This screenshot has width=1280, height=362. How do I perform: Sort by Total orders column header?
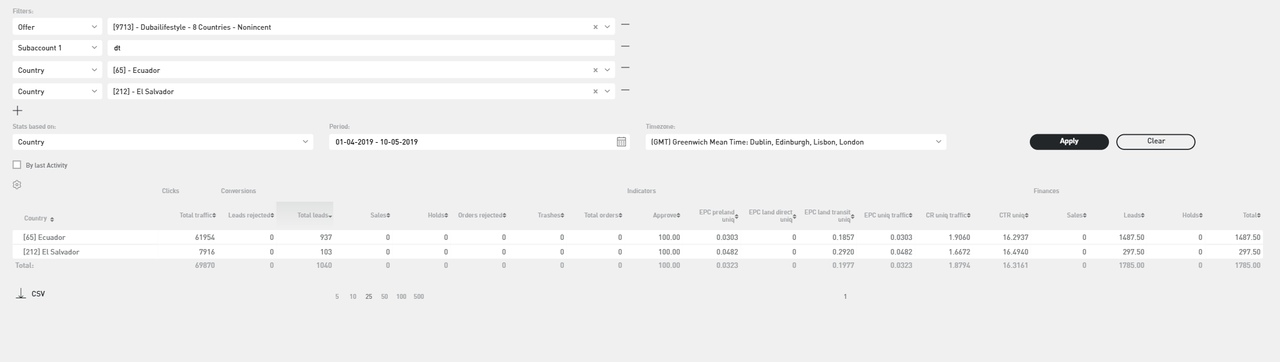click(x=603, y=215)
